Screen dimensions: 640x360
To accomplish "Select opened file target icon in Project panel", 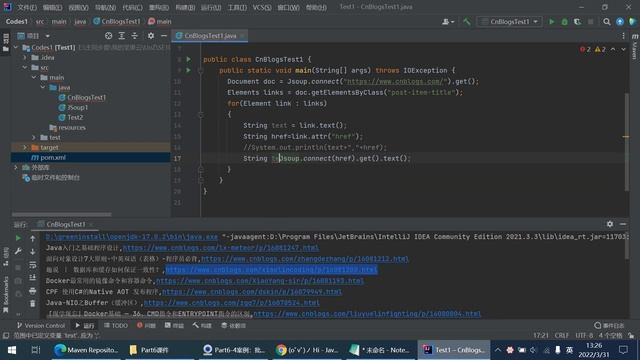I will 108,36.
